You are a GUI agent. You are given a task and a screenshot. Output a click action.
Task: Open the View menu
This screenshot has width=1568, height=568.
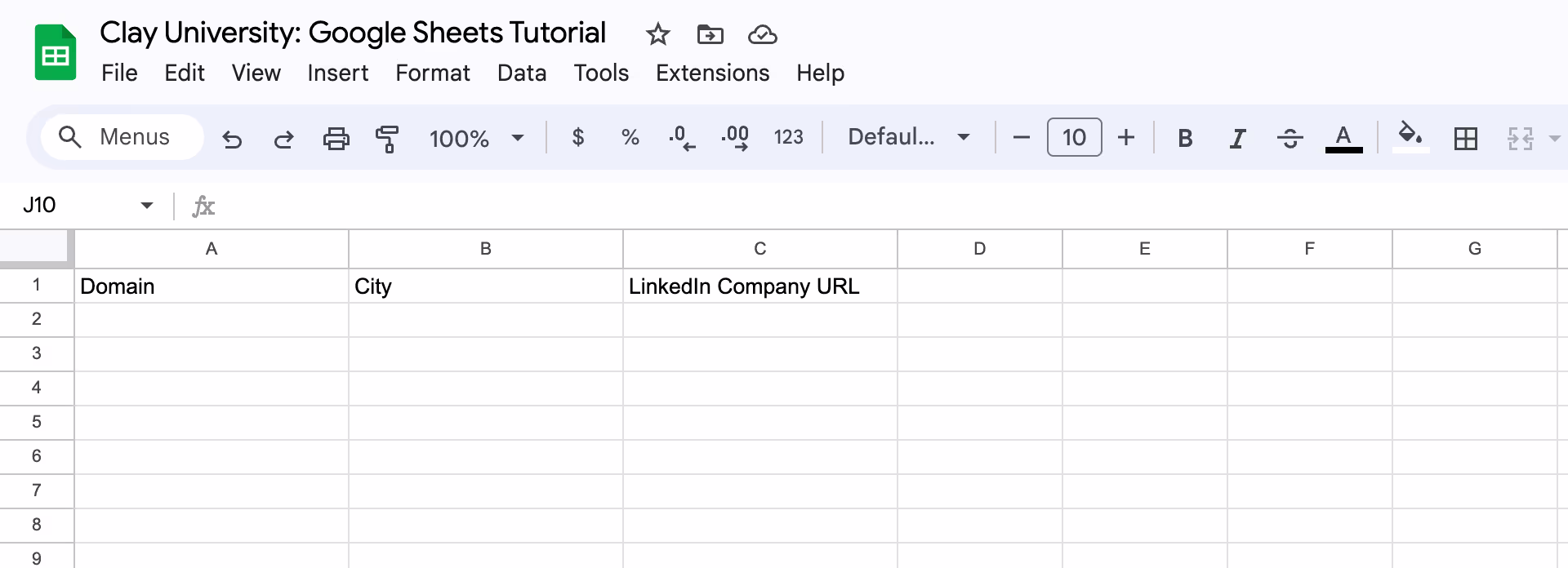click(x=256, y=73)
